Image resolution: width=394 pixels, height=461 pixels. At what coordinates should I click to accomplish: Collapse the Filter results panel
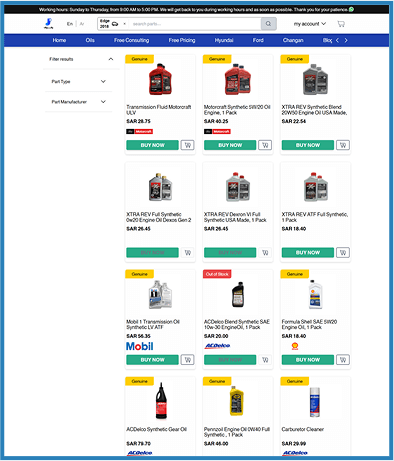(x=111, y=59)
